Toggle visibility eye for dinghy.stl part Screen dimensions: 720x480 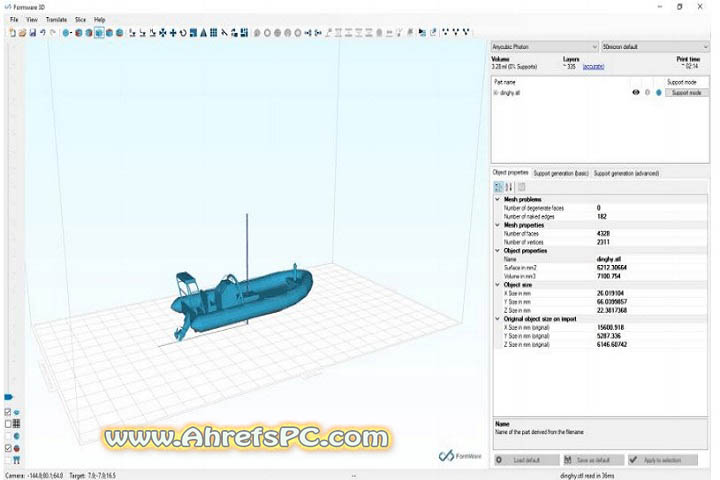pyautogui.click(x=636, y=92)
